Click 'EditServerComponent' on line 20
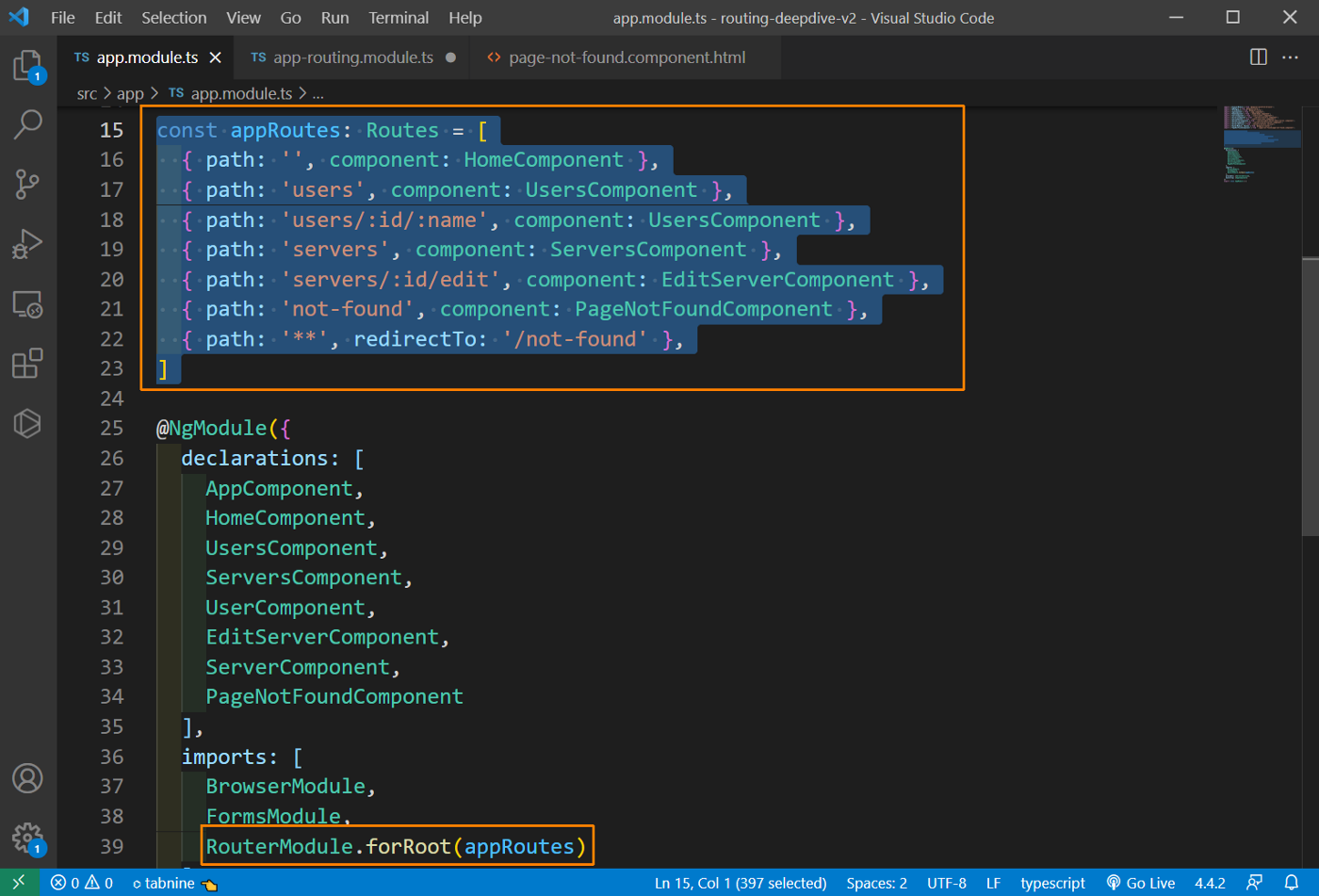Image resolution: width=1319 pixels, height=896 pixels. (x=777, y=280)
